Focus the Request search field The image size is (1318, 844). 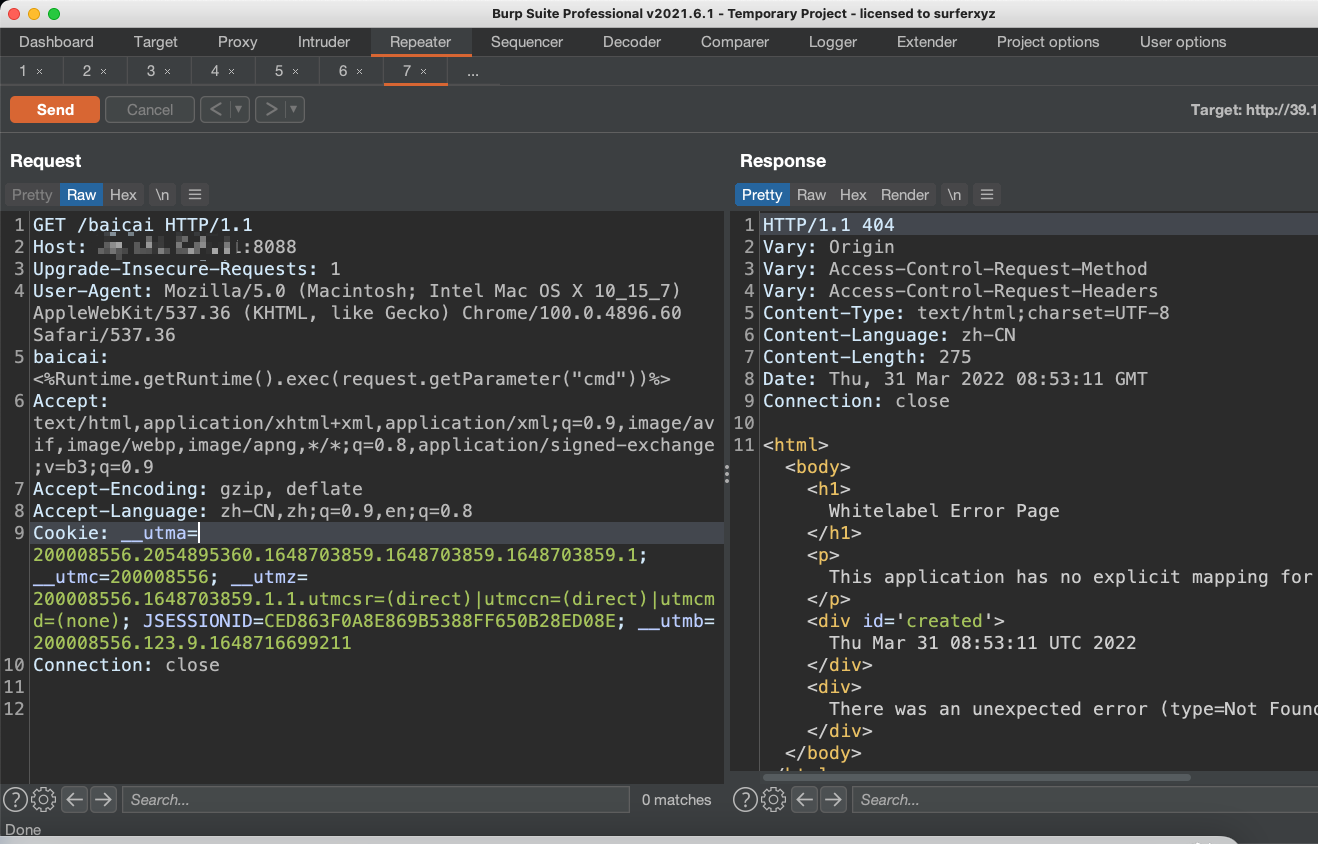pyautogui.click(x=376, y=800)
